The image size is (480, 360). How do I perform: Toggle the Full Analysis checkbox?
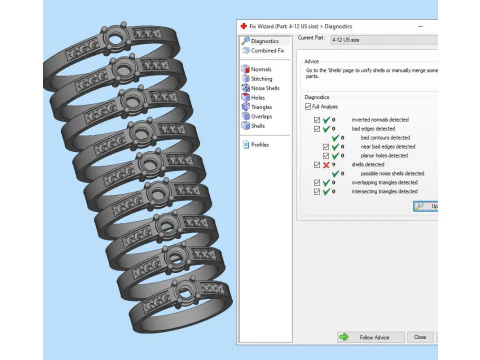[308, 107]
